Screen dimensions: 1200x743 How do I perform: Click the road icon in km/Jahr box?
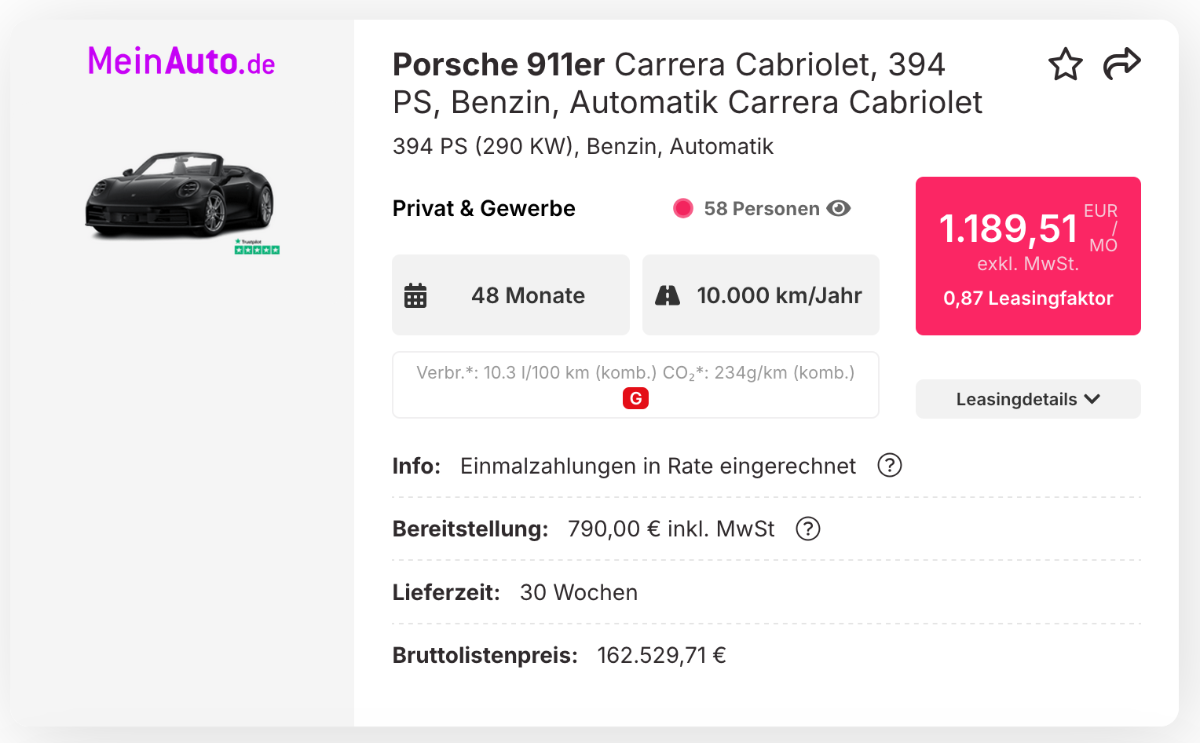[x=667, y=296]
